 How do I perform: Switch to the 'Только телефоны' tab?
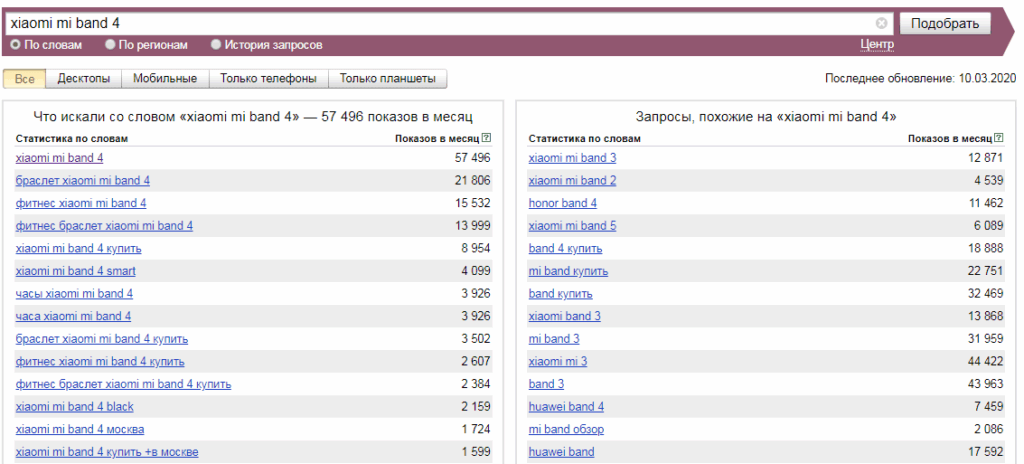coord(268,79)
